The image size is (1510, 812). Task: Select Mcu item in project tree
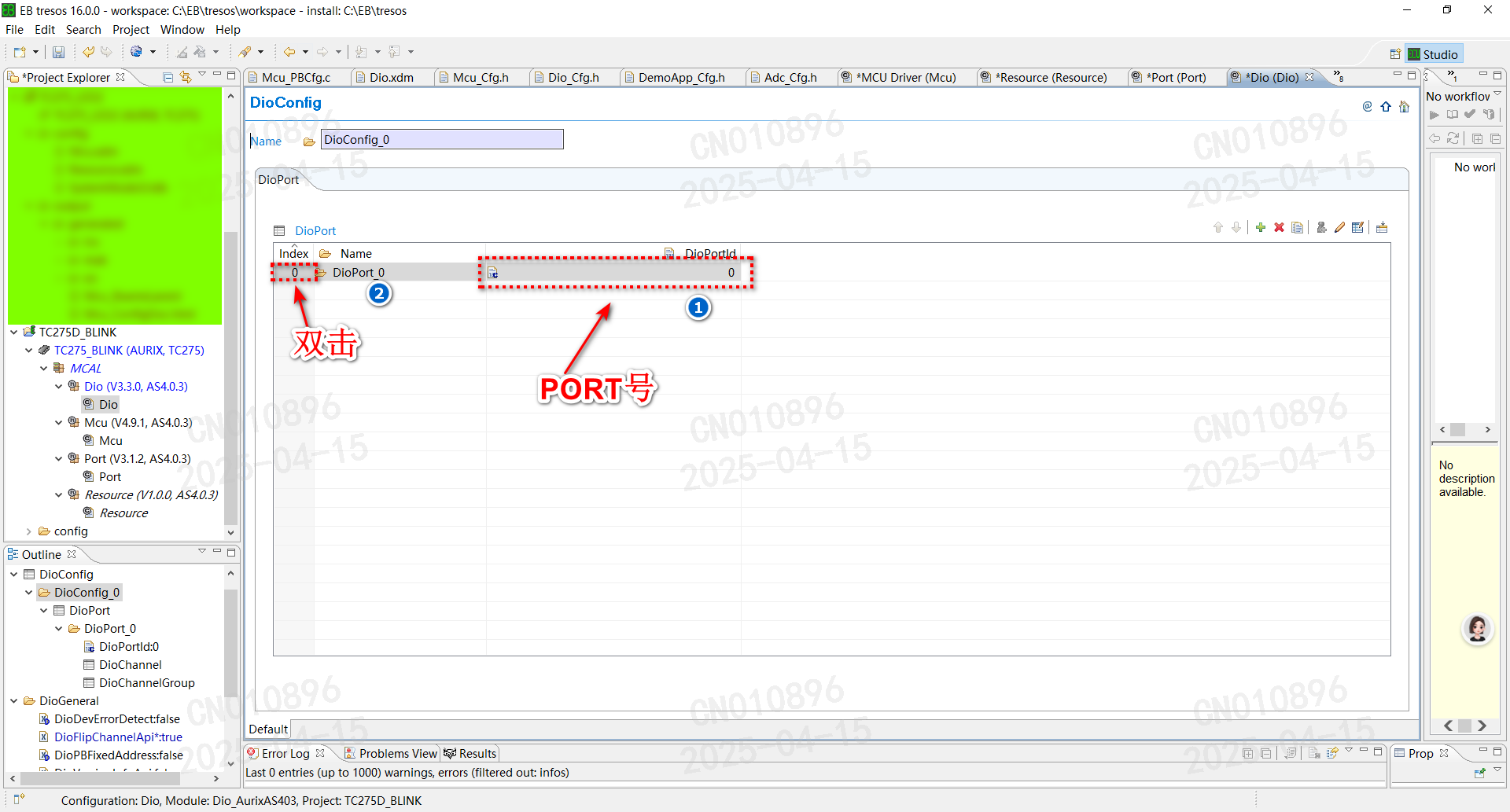(111, 441)
